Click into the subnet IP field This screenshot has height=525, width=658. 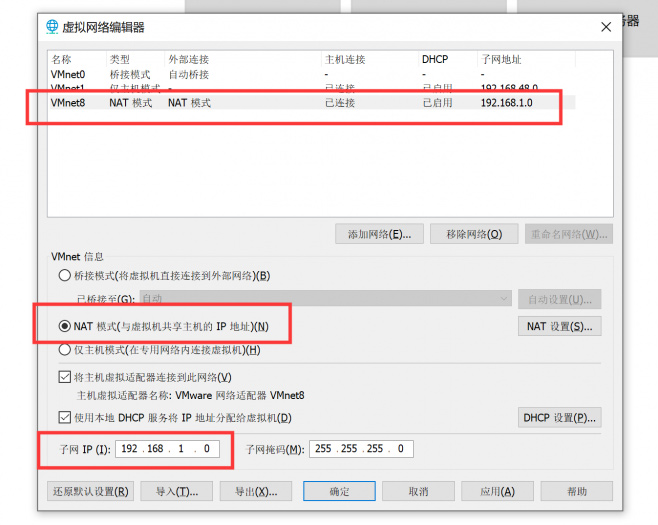(167, 449)
